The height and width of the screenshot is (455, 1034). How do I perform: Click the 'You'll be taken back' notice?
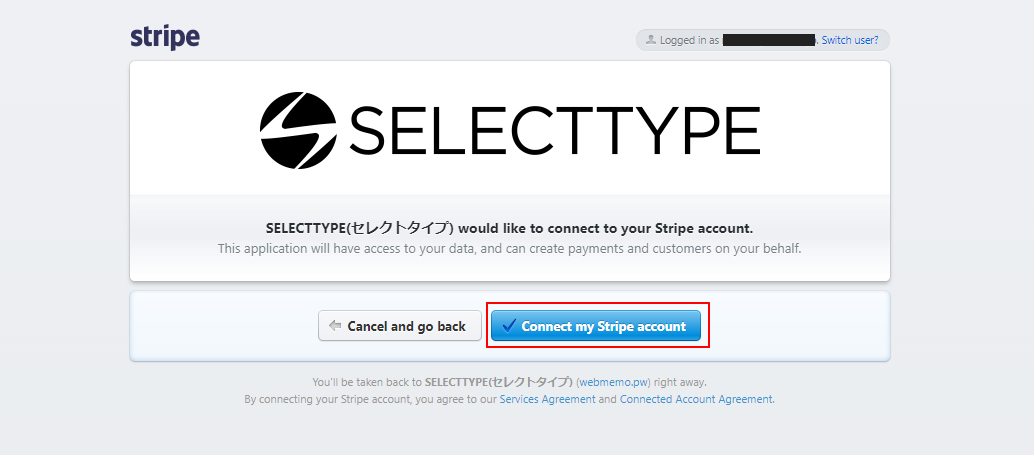click(367, 382)
